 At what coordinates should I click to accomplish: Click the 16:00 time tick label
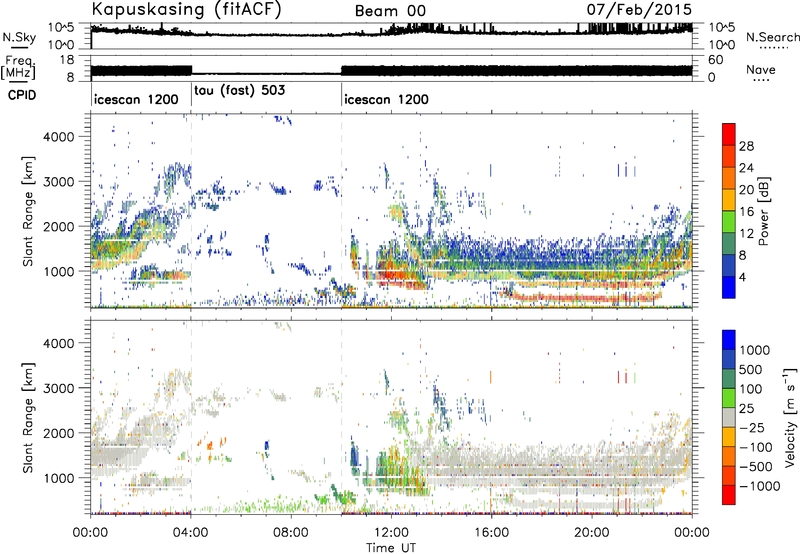pos(491,533)
